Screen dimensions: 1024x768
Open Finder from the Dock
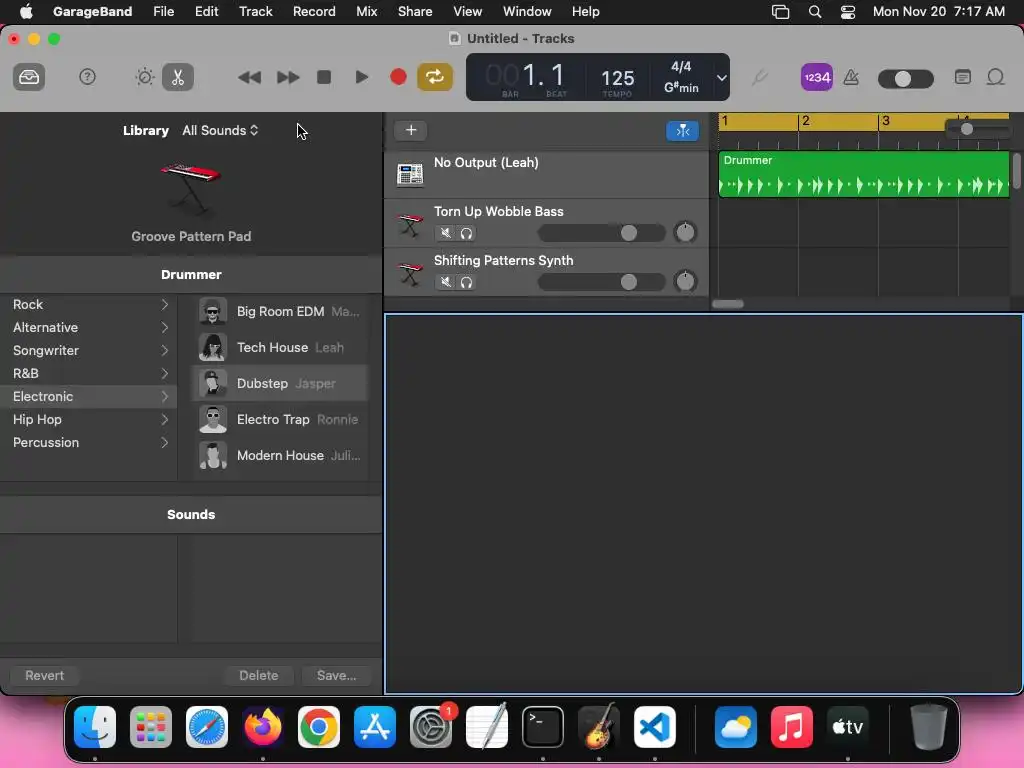click(95, 727)
